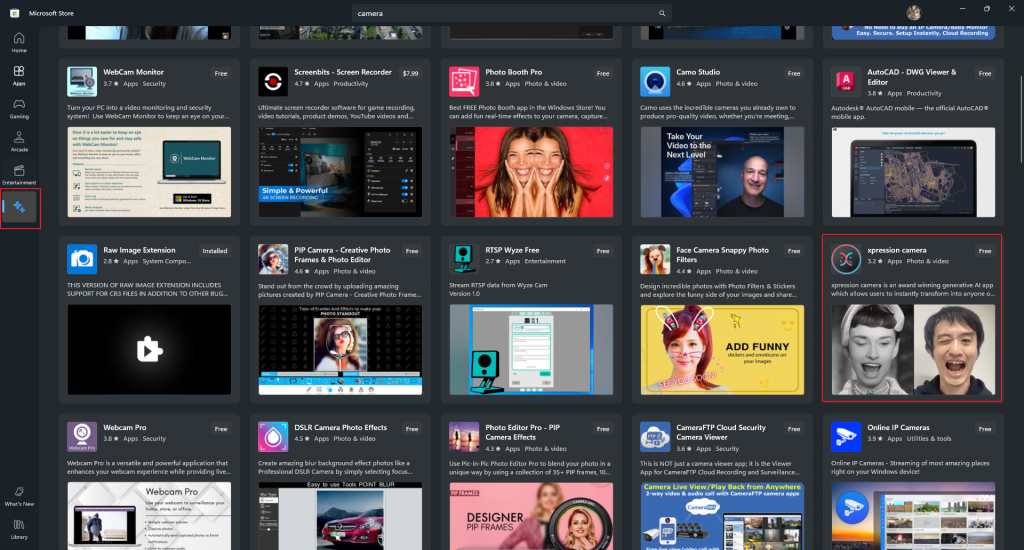Open the WebCam Monitor app icon
The image size is (1024, 550).
82,82
